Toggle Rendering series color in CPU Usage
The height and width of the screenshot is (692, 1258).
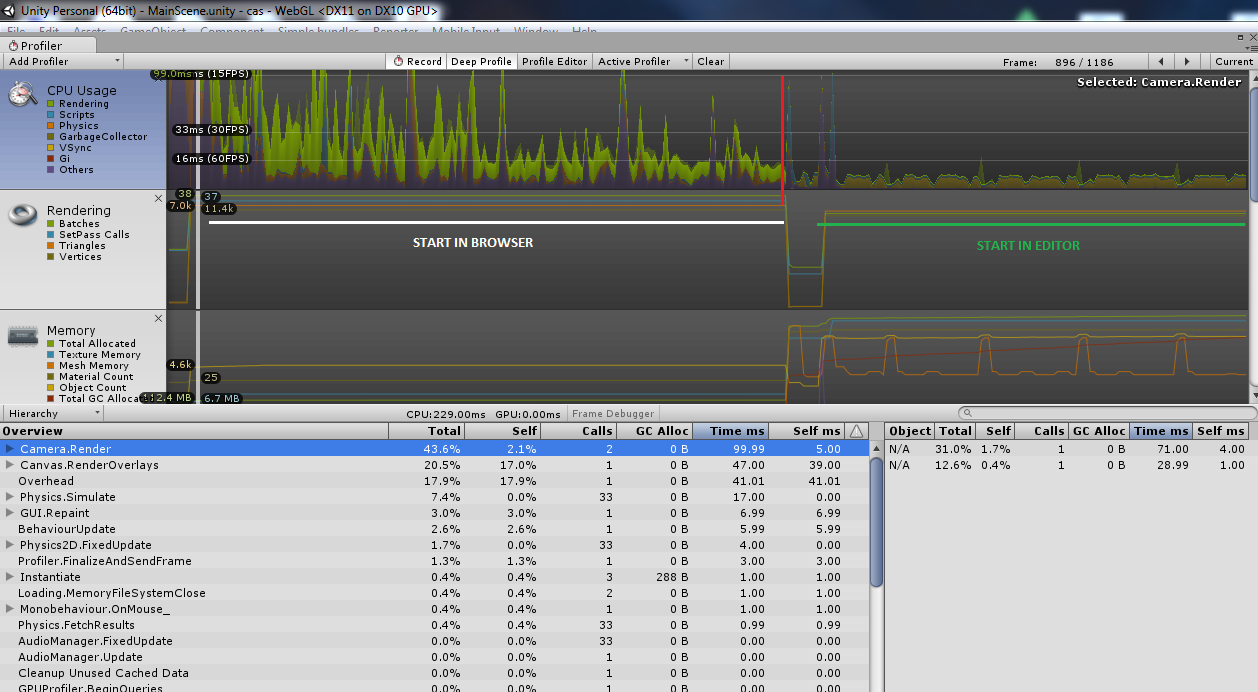[x=51, y=104]
